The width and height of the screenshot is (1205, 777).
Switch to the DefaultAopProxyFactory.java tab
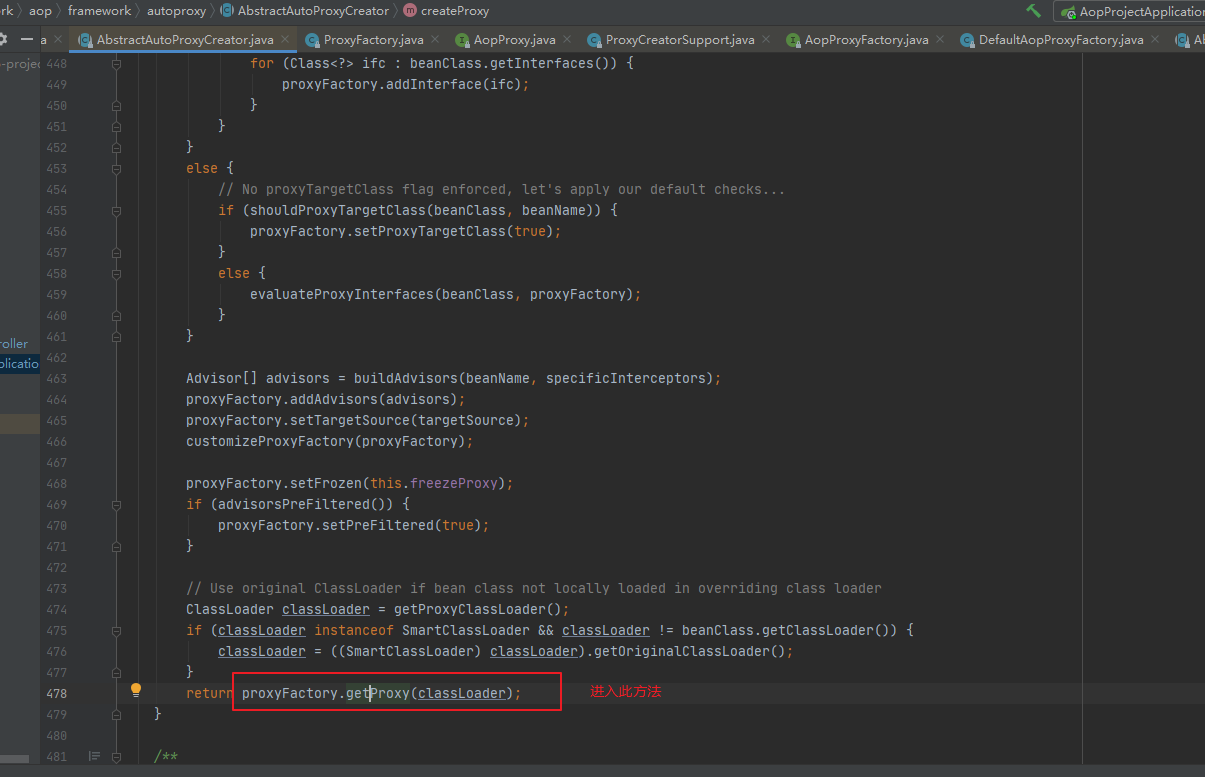[1060, 40]
